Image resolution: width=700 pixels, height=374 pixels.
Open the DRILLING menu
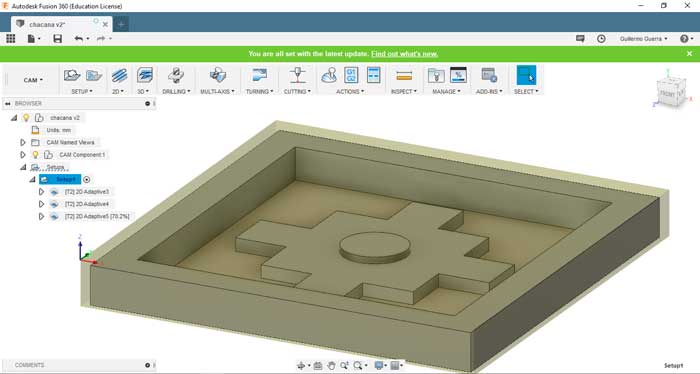click(176, 91)
